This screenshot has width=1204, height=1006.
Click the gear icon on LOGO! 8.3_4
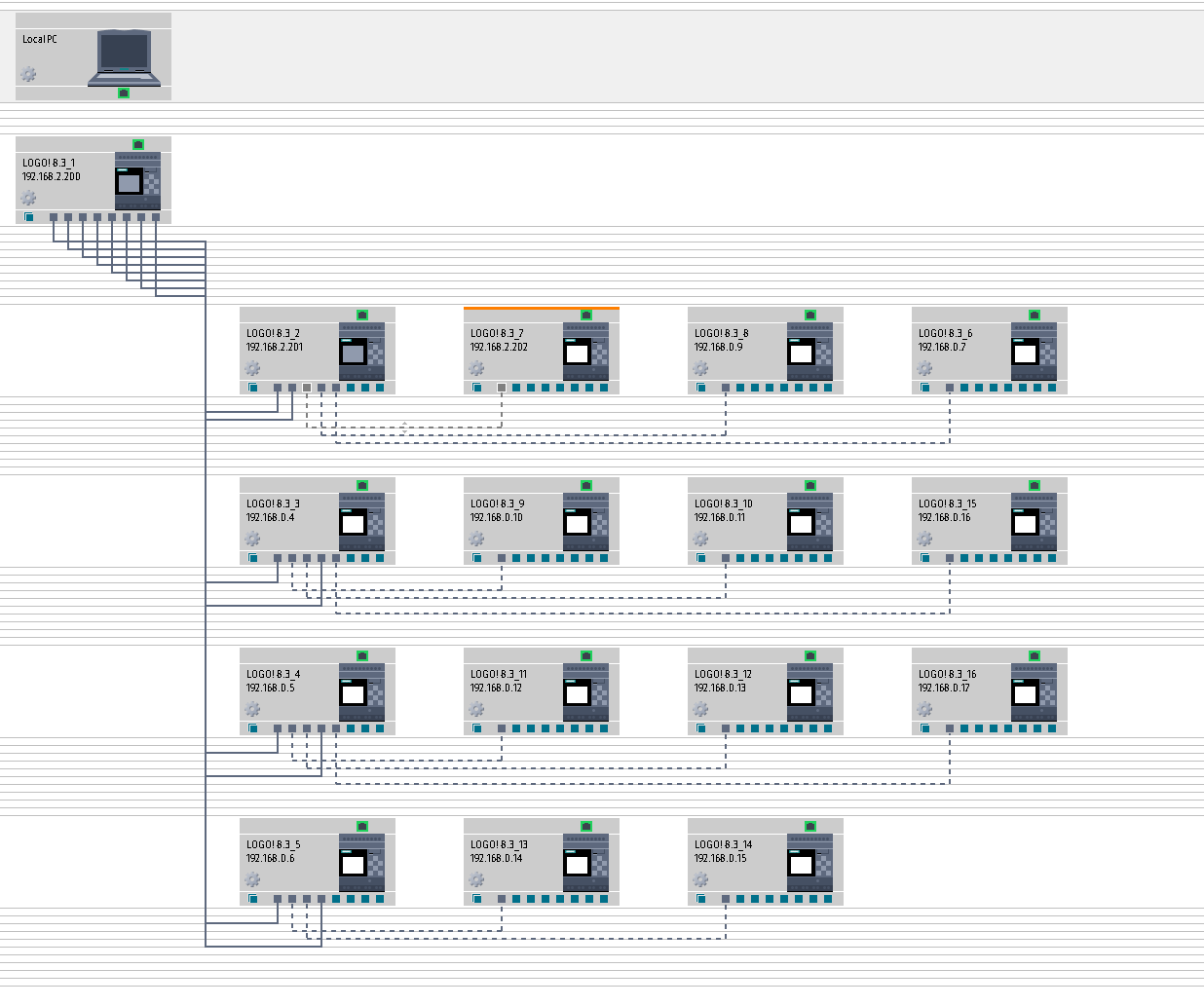(252, 710)
